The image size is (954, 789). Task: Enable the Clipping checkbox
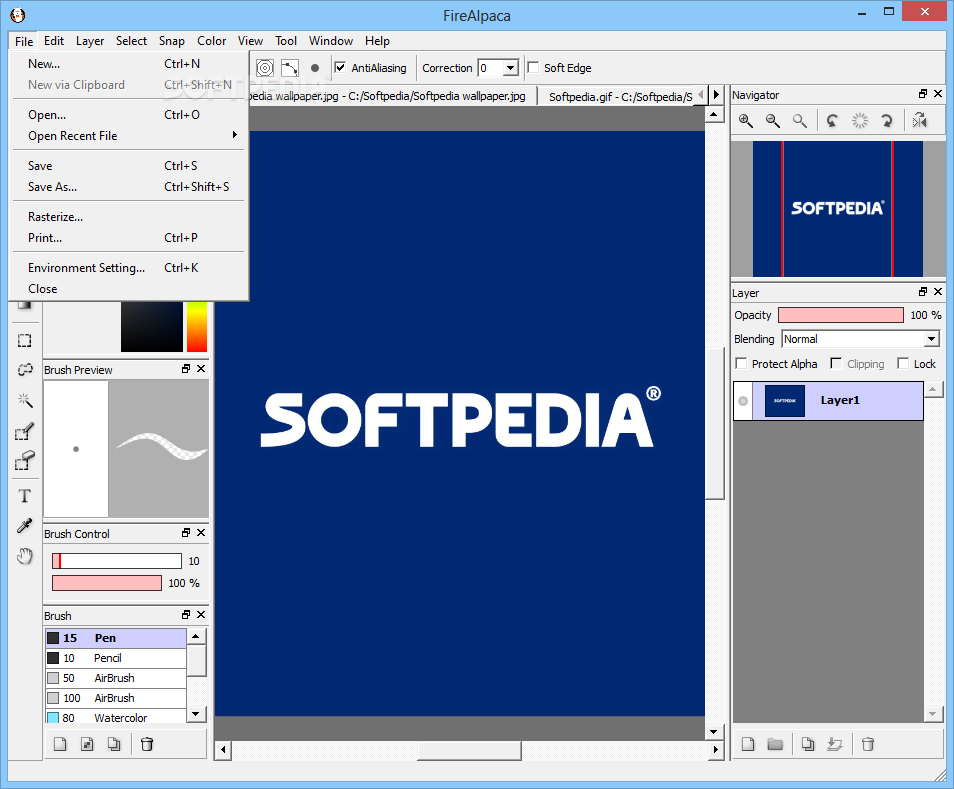(x=836, y=364)
